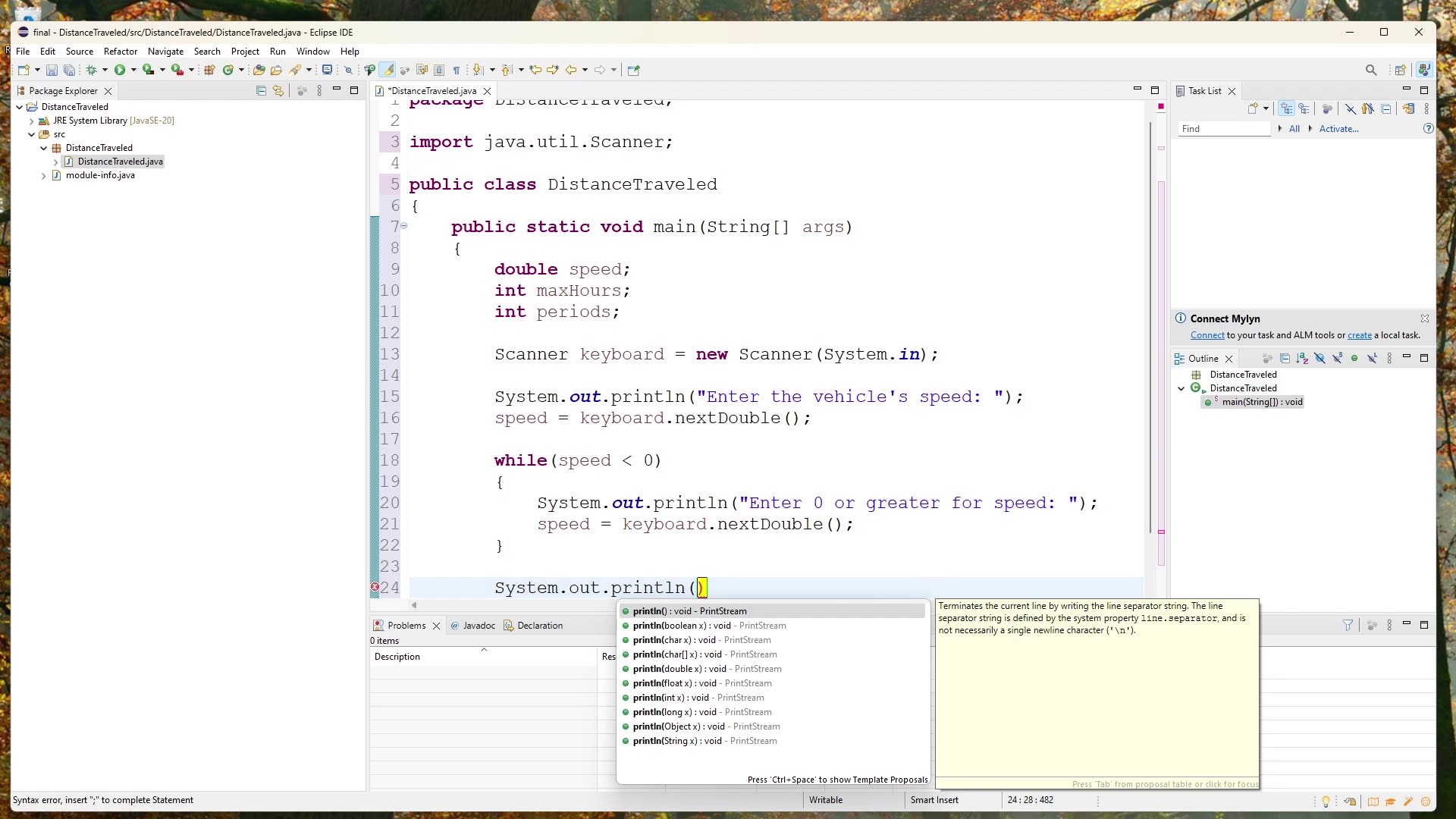Click the Find field in Task List
This screenshot has height=819, width=1456.
pos(1223,129)
